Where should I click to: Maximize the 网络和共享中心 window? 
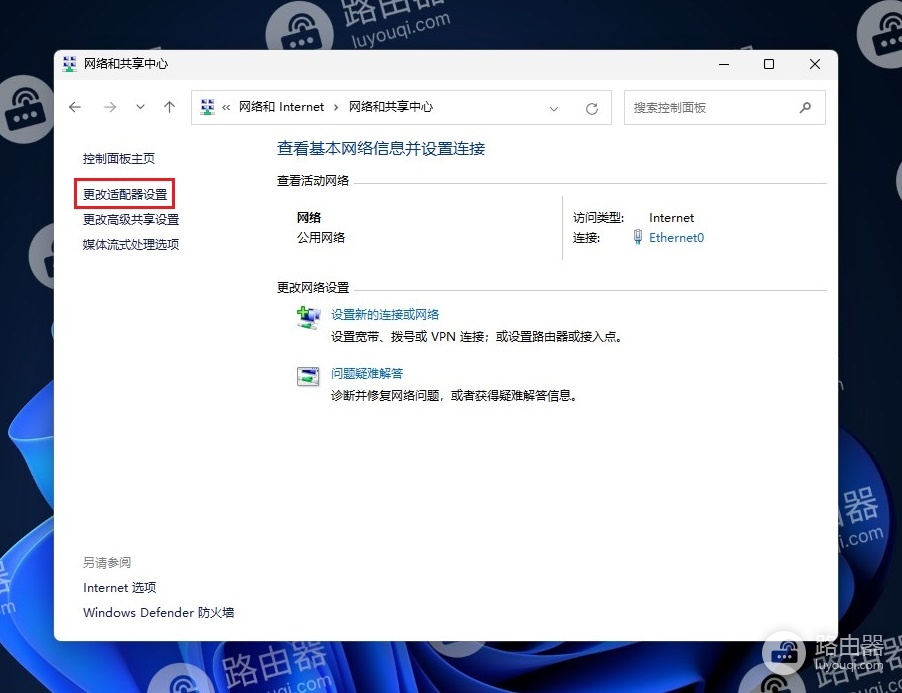click(x=769, y=64)
